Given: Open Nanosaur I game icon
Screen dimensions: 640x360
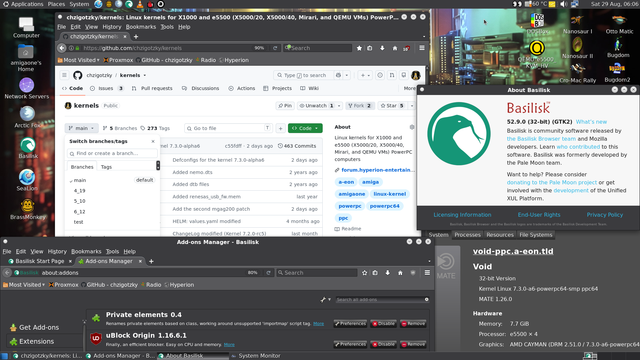Looking at the screenshot, I should [577, 24].
